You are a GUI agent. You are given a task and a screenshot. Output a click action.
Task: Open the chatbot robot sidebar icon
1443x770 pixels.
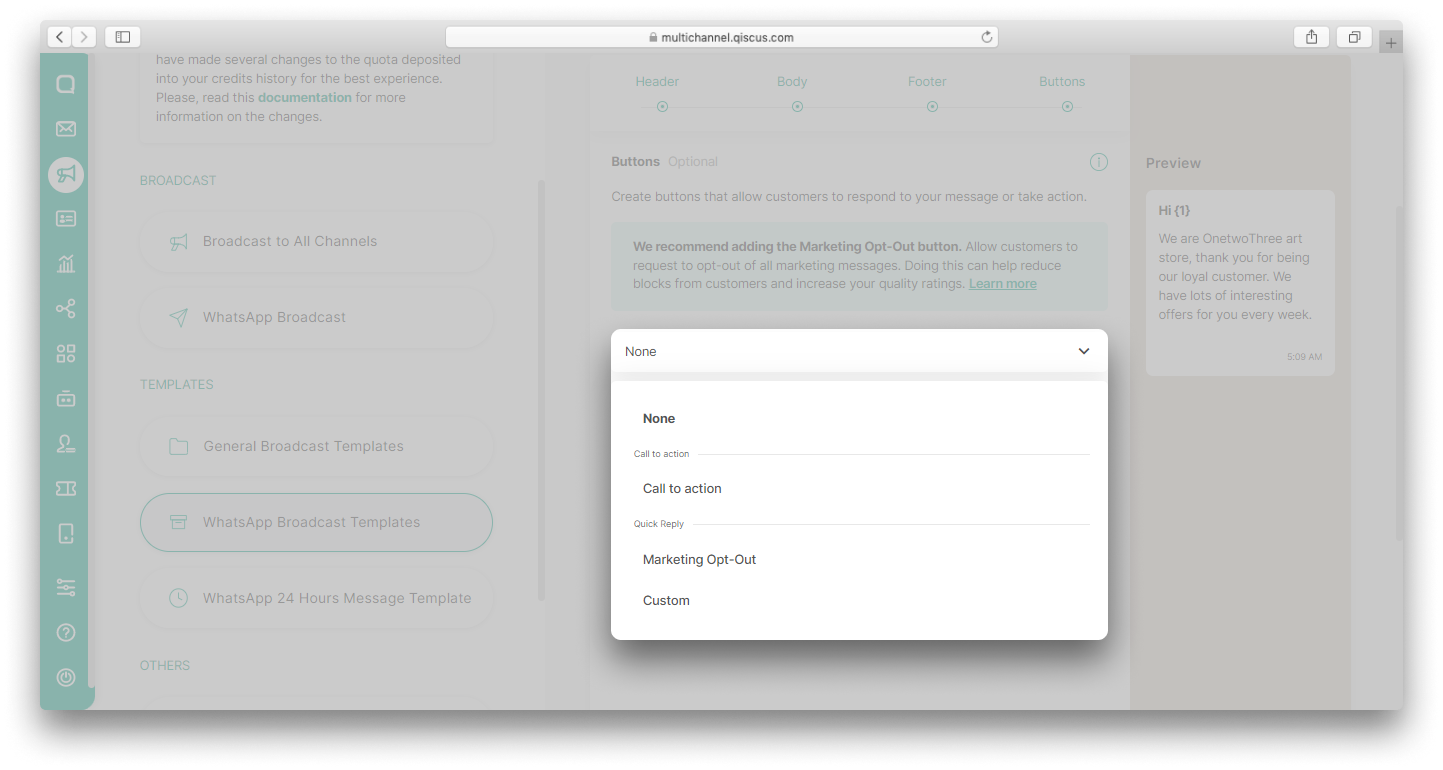(x=66, y=398)
